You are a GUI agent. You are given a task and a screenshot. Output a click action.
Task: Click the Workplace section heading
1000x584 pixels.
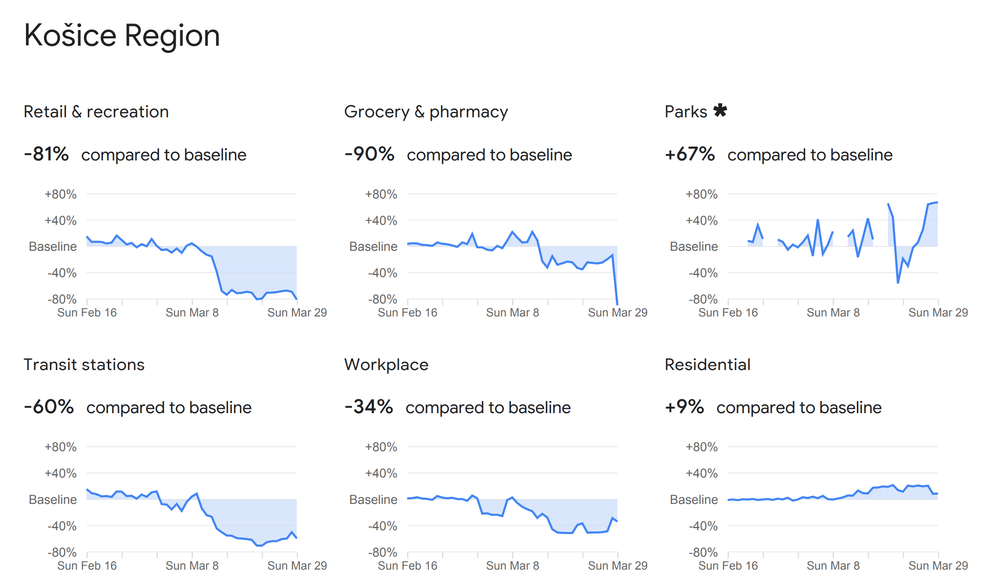[x=385, y=365]
